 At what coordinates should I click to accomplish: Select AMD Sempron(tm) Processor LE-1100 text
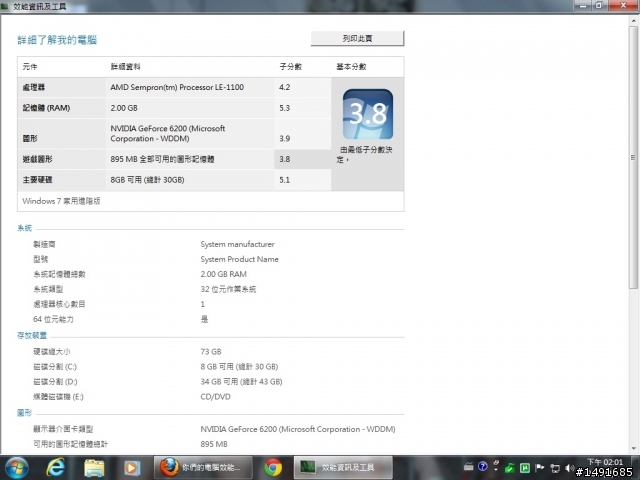click(177, 87)
